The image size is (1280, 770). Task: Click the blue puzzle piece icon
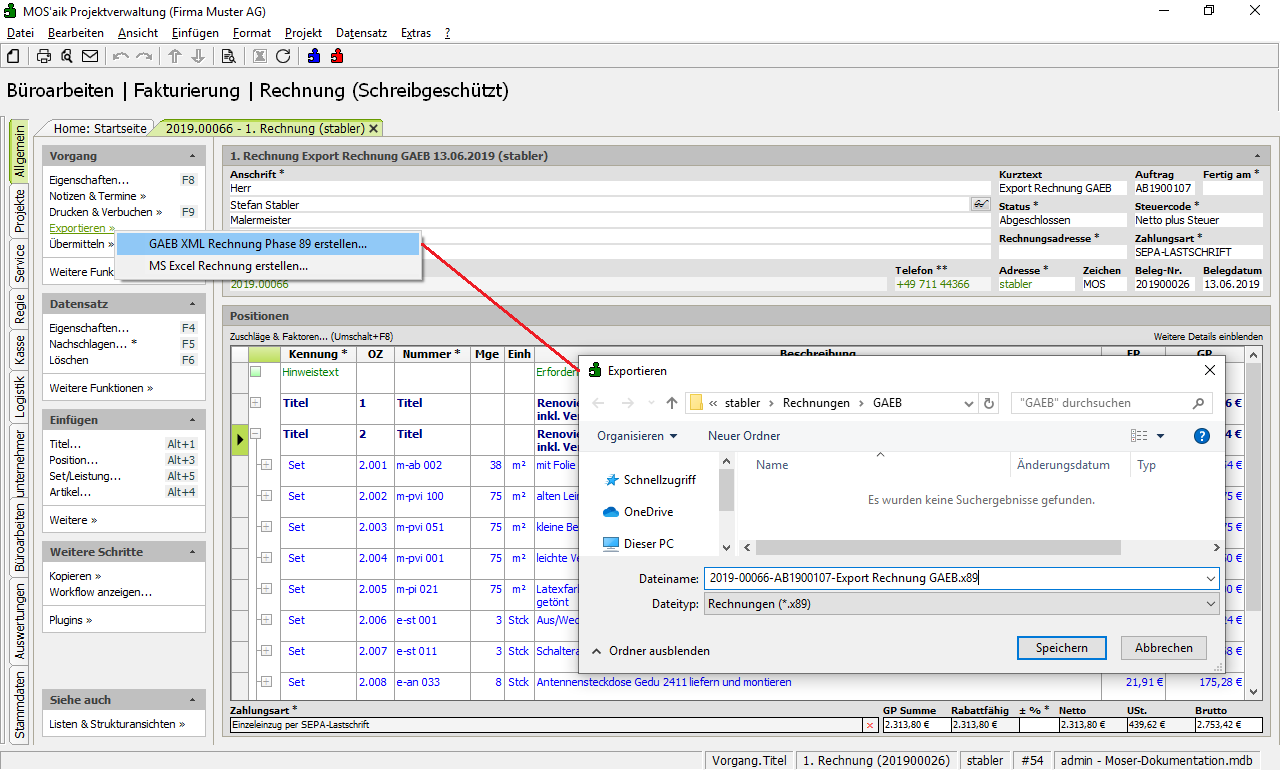pyautogui.click(x=314, y=56)
